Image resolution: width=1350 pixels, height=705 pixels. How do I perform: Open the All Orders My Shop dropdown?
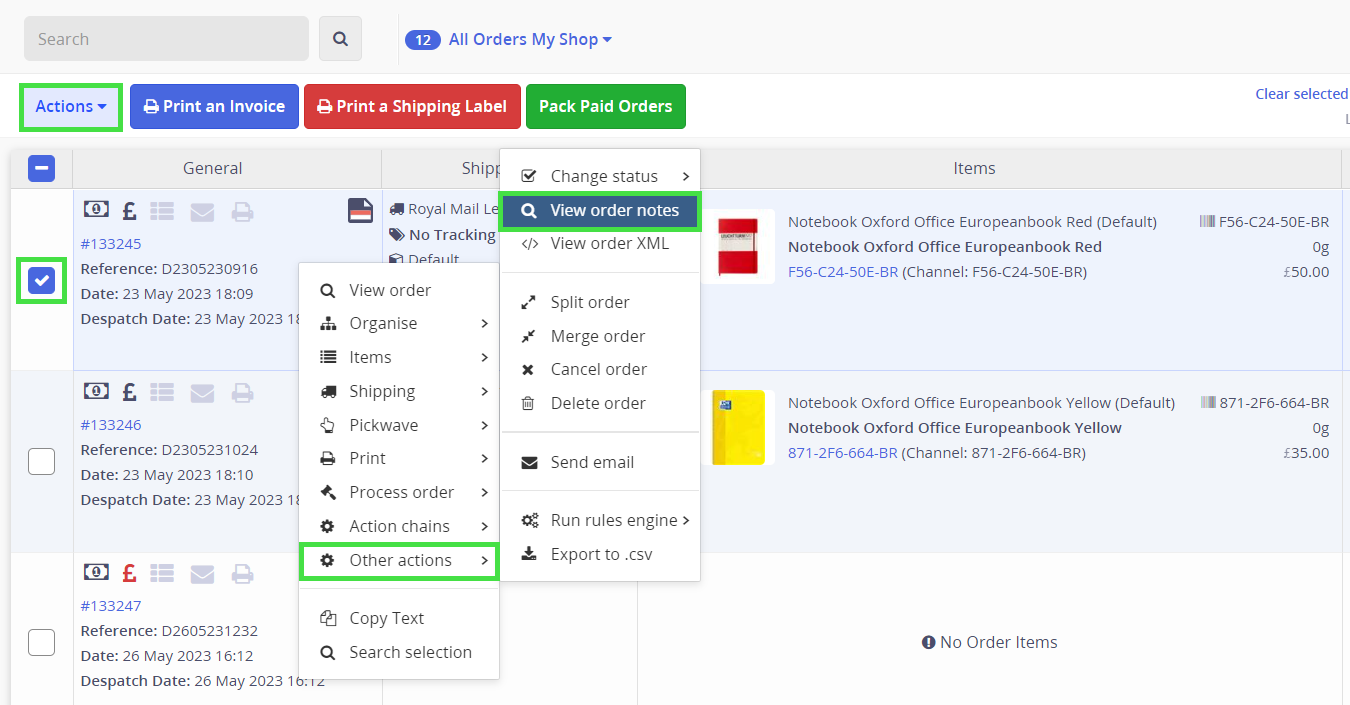tap(530, 39)
